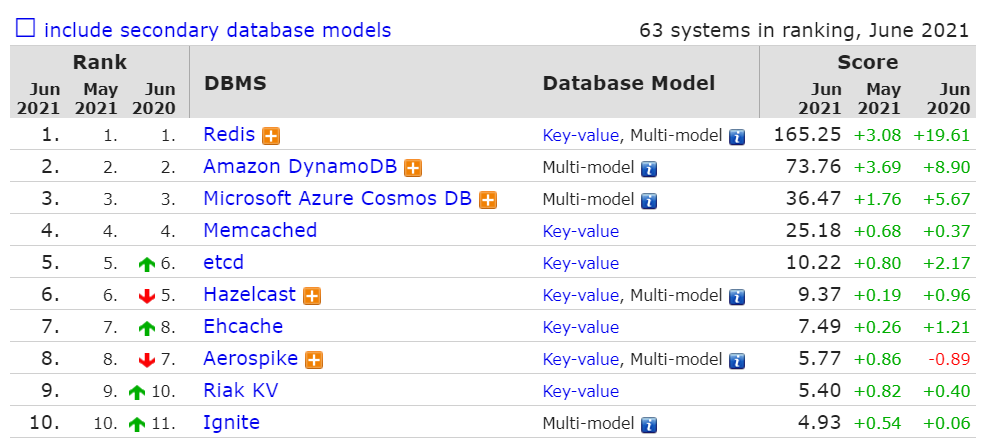Screen dimensions: 991x442
Task: Select the Rank column header
Action: coord(100,62)
